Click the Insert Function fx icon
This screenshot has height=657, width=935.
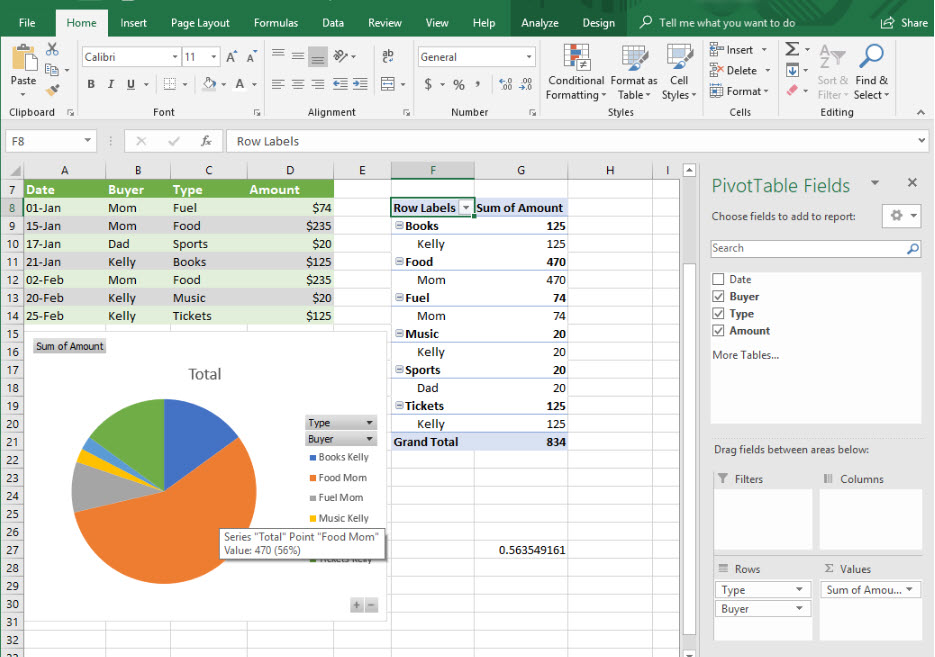pyautogui.click(x=205, y=142)
